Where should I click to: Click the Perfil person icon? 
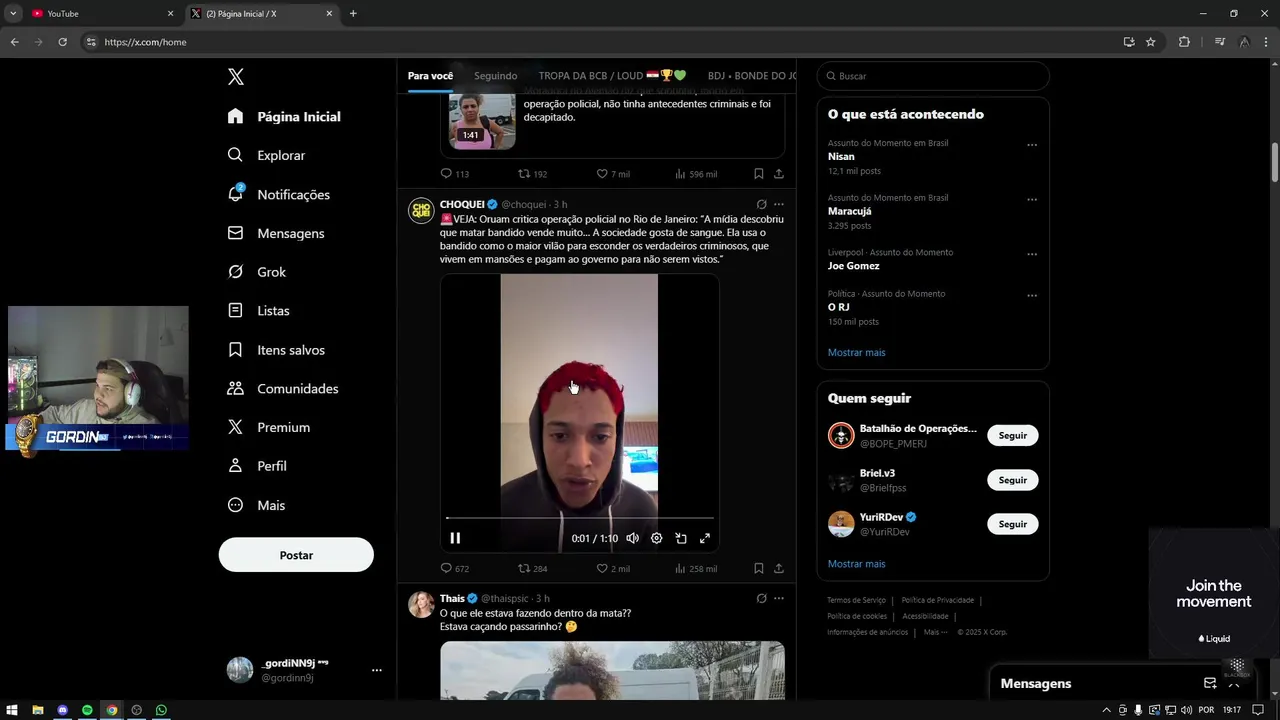point(236,466)
